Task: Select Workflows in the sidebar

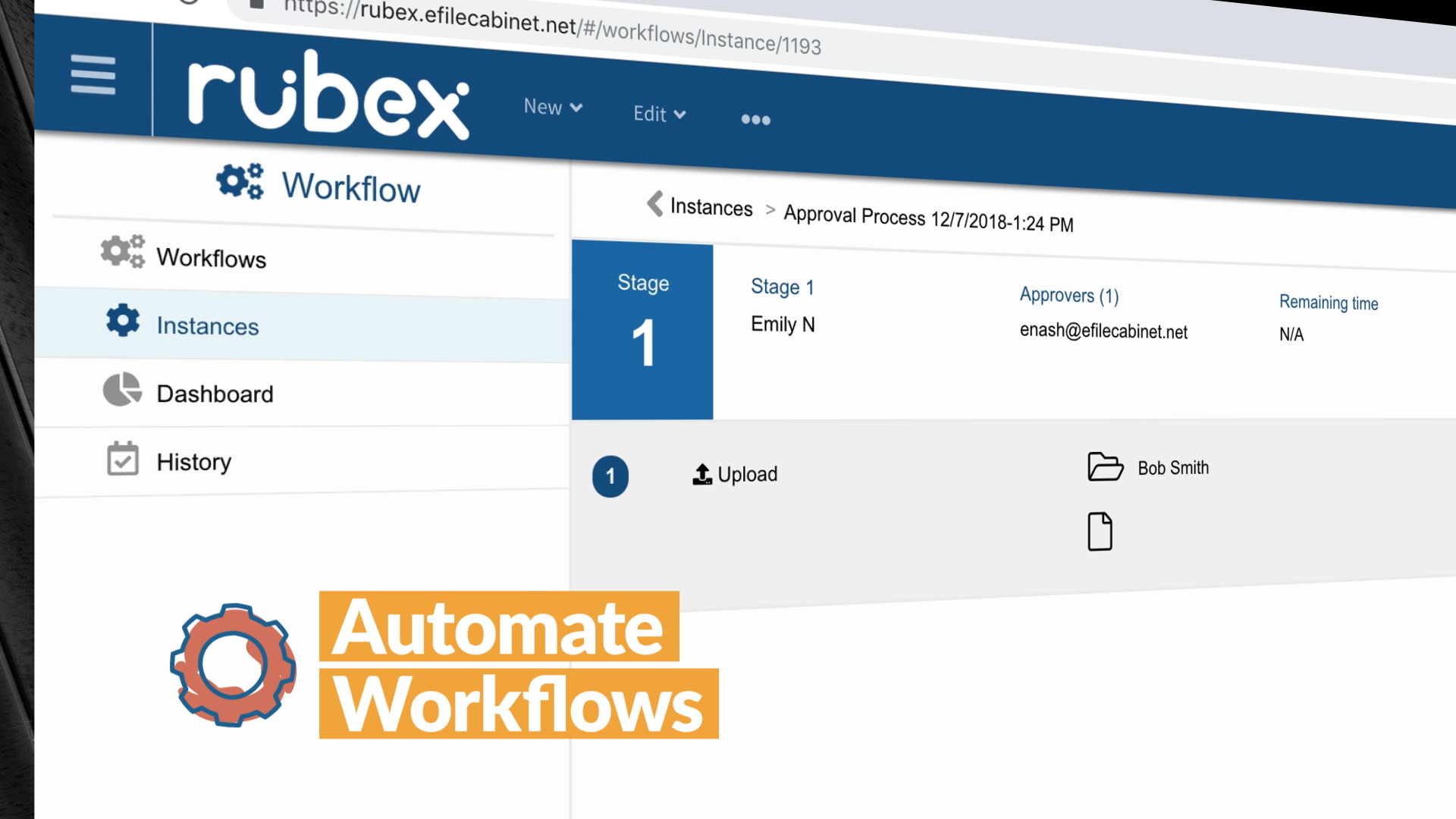Action: coord(211,258)
